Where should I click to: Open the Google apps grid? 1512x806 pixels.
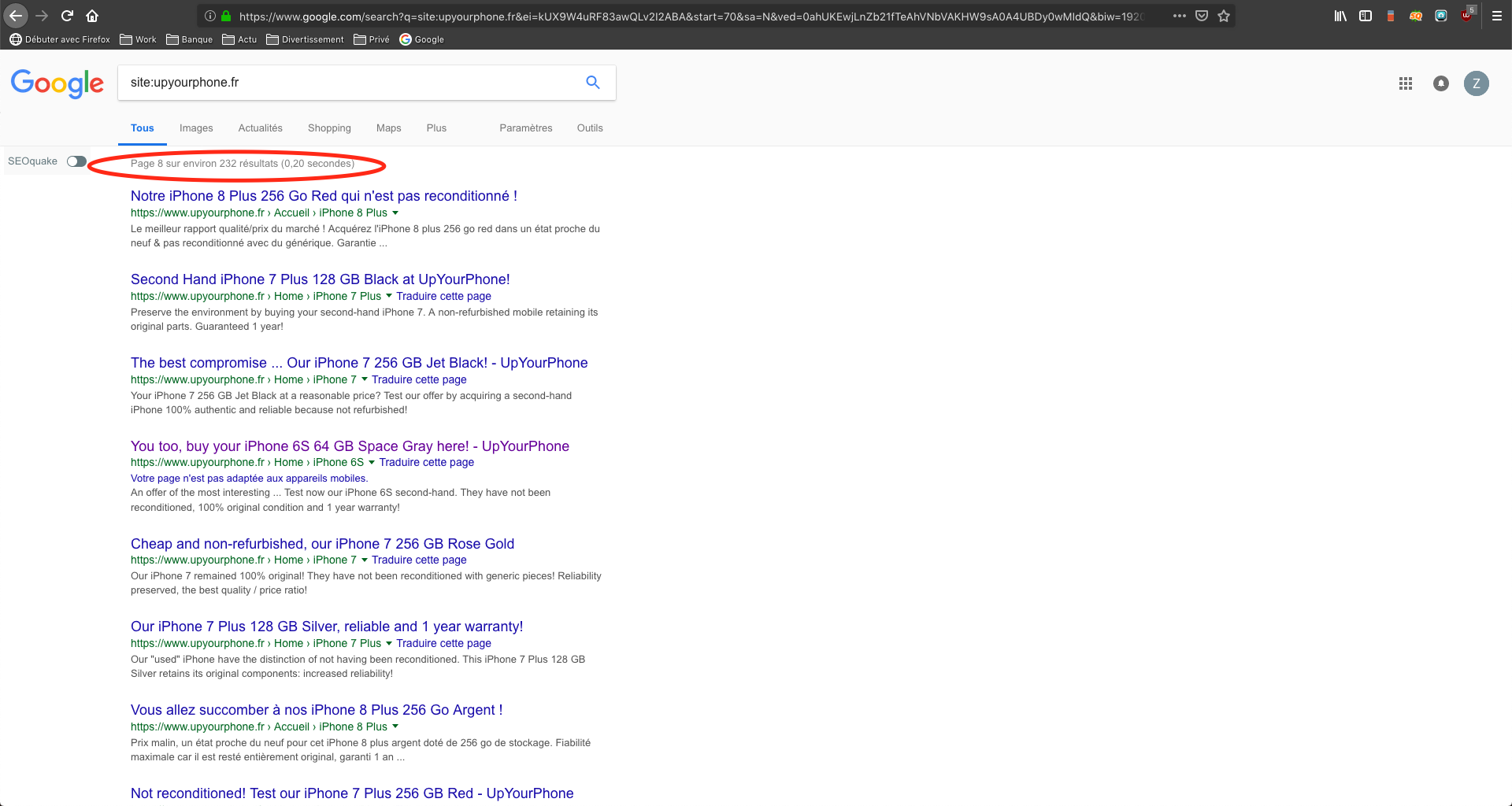[x=1406, y=83]
